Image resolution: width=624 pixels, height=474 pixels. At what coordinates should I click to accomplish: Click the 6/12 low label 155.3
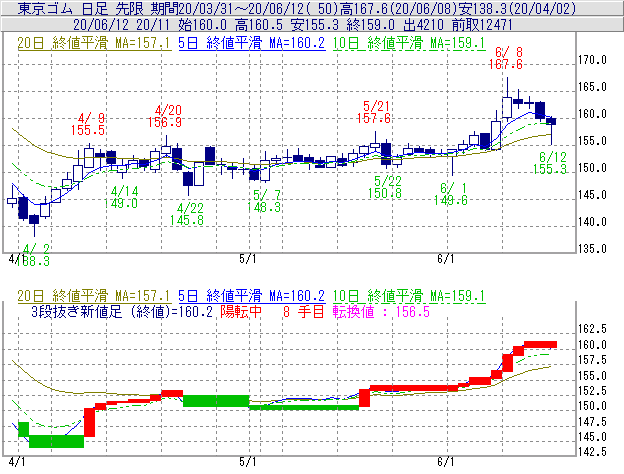pyautogui.click(x=550, y=163)
